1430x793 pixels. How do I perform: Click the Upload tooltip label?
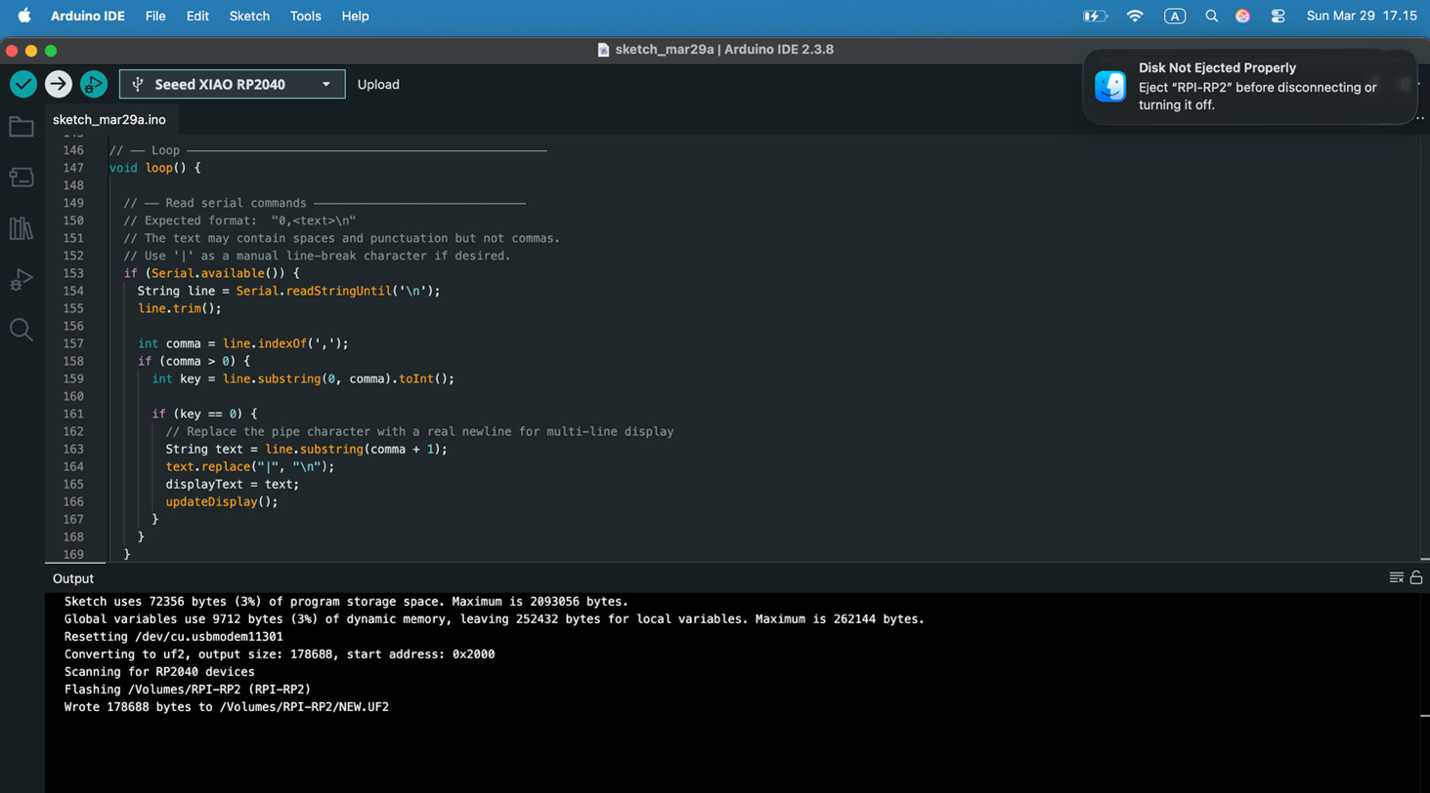tap(378, 84)
